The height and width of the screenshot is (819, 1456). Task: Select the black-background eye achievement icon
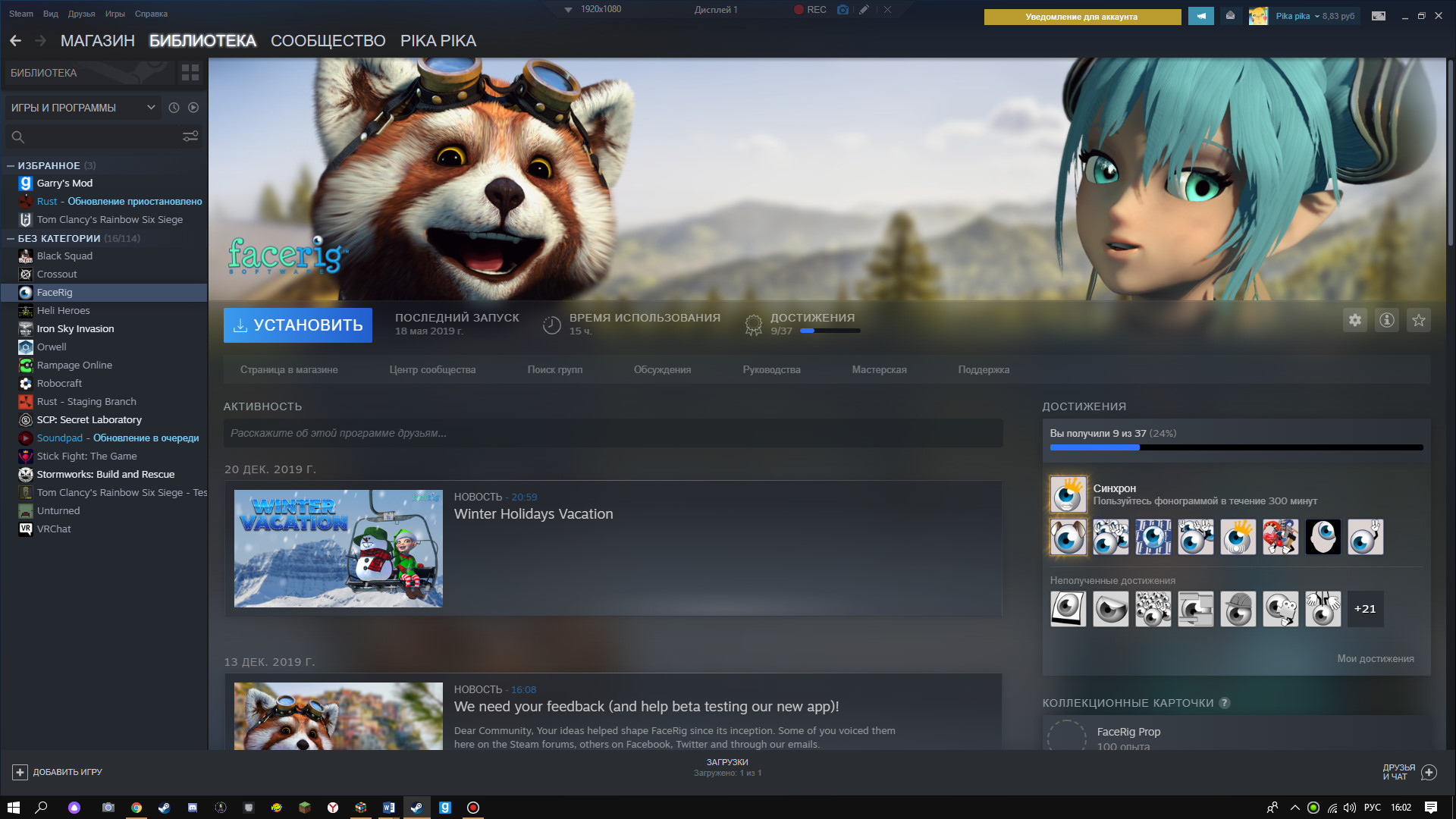1323,537
